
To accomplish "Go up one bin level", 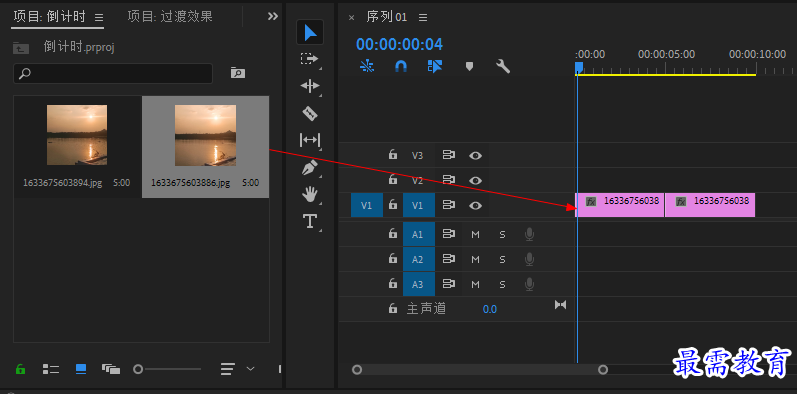I will (21, 48).
